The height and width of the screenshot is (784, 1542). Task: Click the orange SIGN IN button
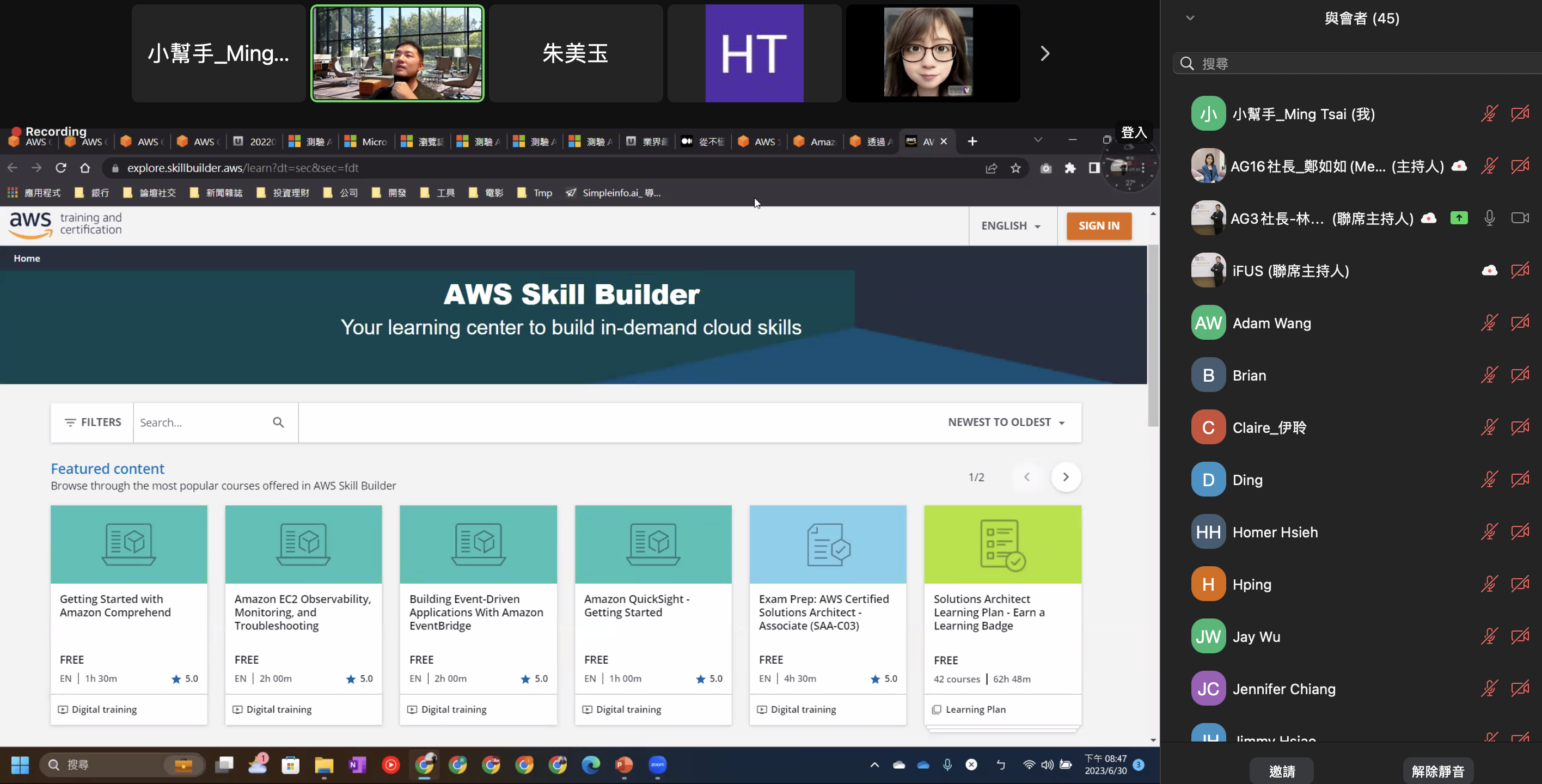1098,225
